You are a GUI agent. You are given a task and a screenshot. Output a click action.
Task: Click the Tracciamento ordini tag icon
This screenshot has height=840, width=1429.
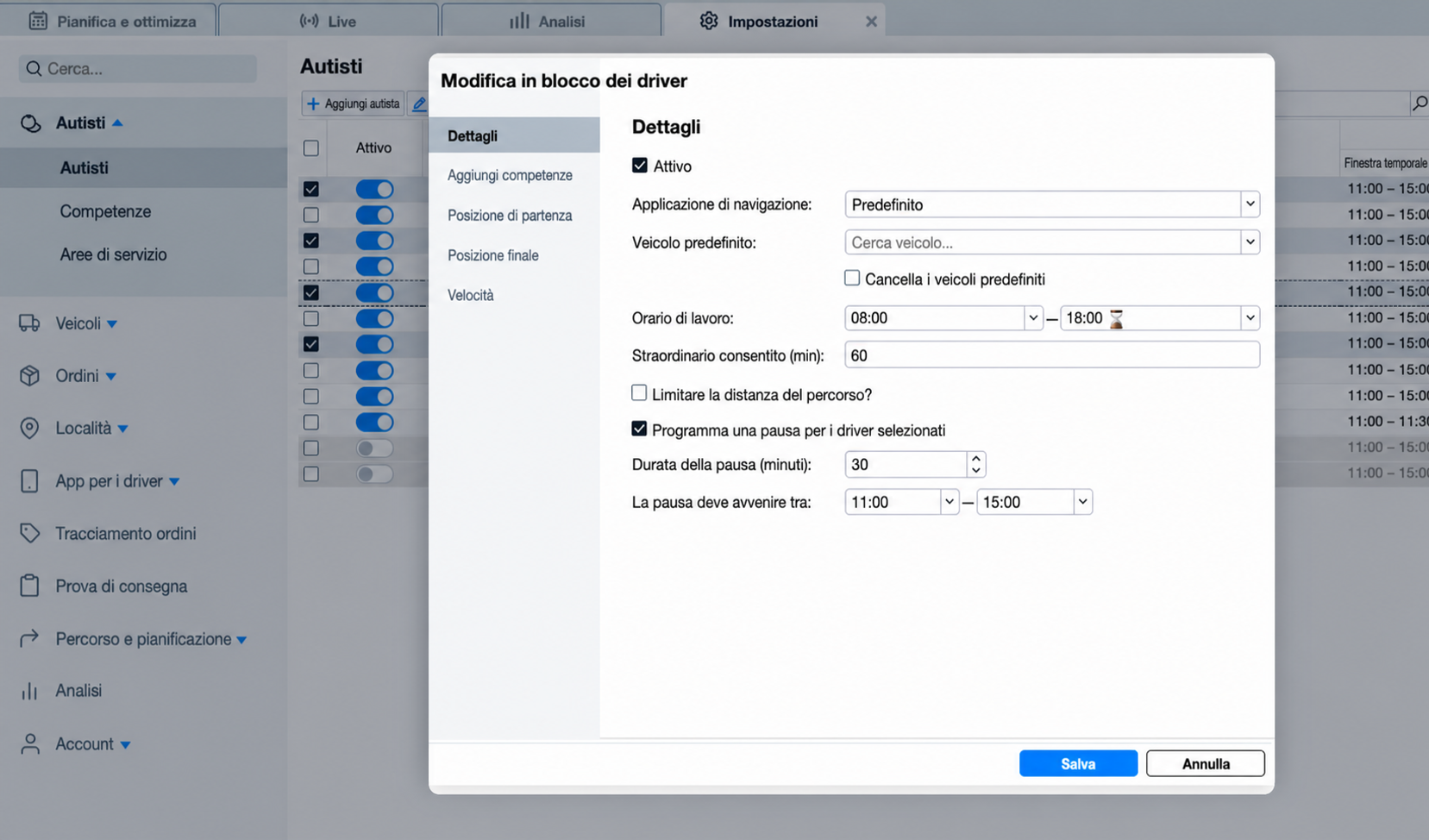click(x=29, y=533)
